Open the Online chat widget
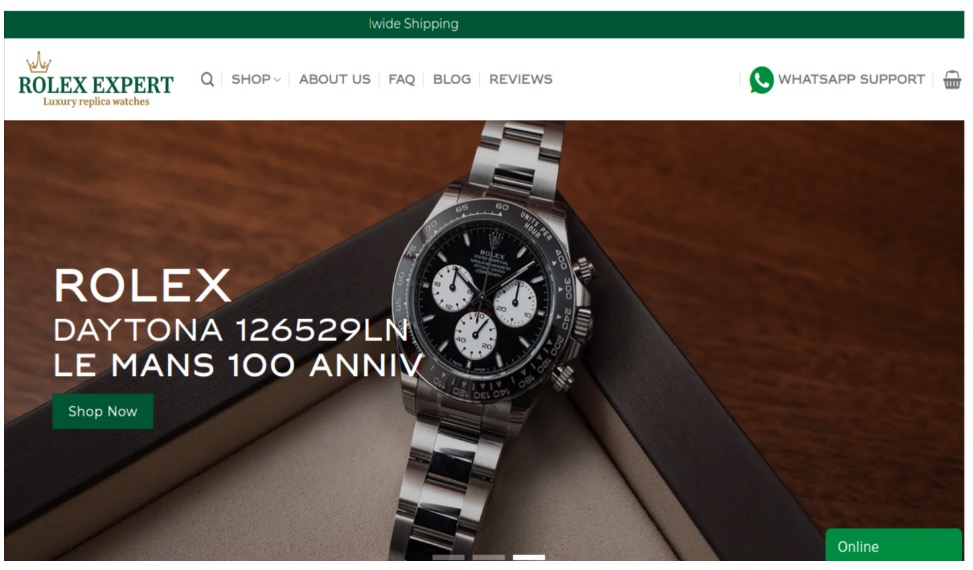The height and width of the screenshot is (570, 973). point(894,546)
